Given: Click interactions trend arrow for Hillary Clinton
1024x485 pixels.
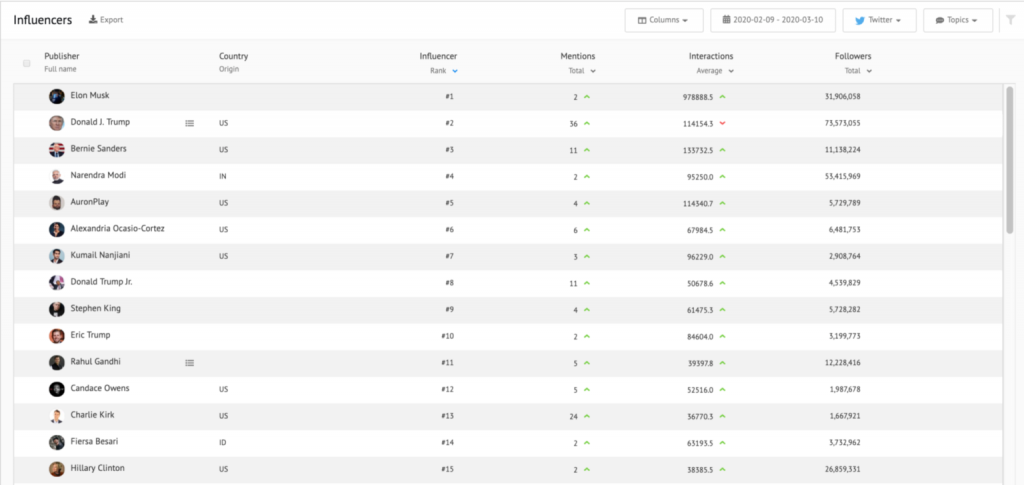Looking at the screenshot, I should pyautogui.click(x=722, y=469).
